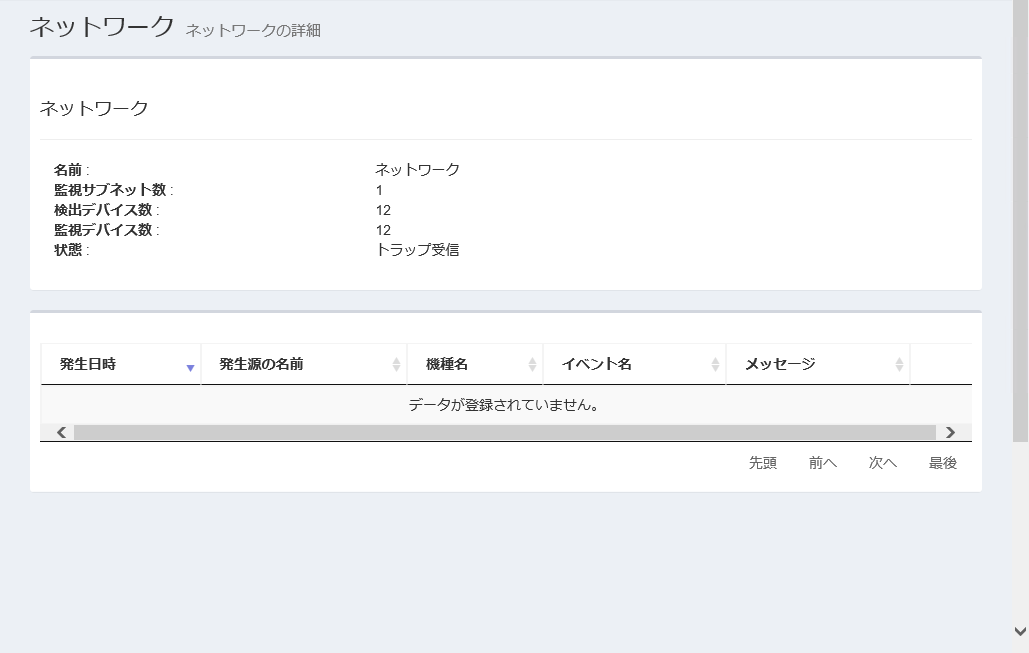Click the sort arrows icon beside 機種名
Screen dimensions: 1029x653
(x=532, y=365)
